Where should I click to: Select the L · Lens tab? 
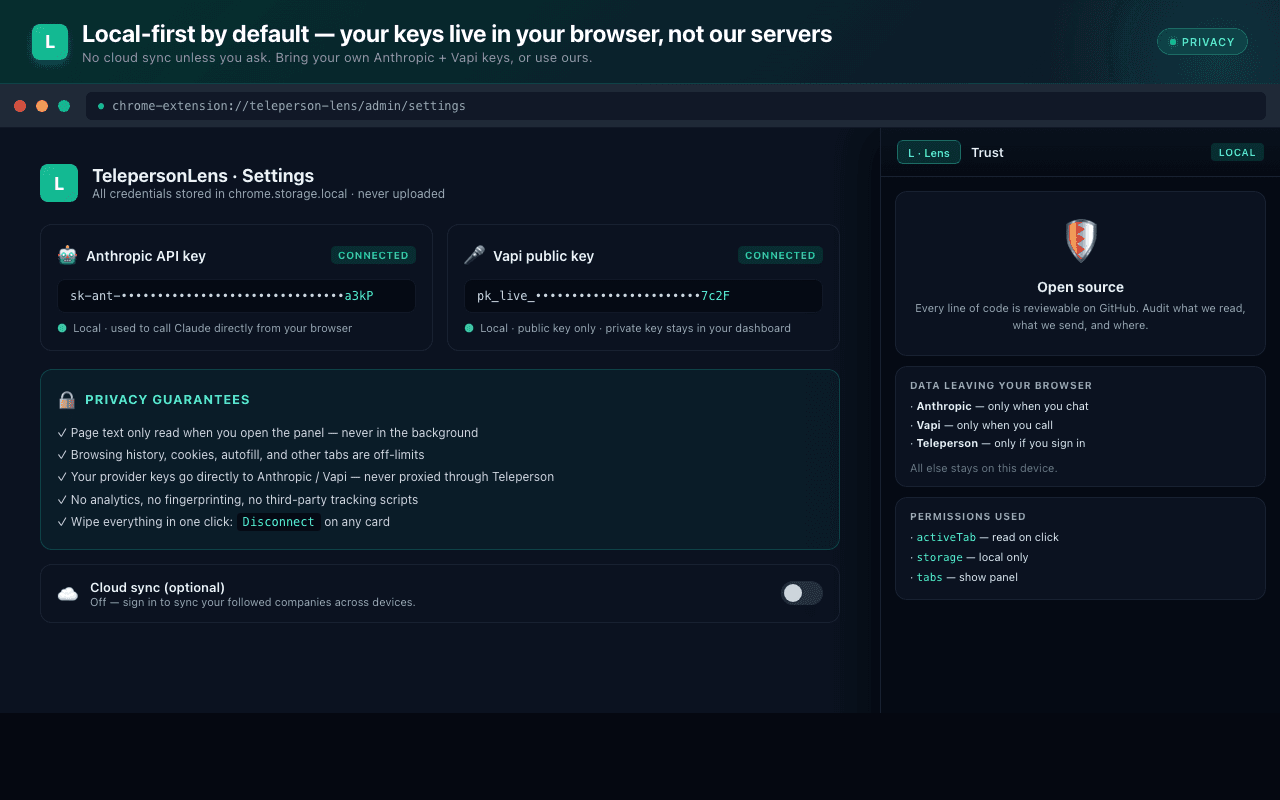(x=929, y=152)
